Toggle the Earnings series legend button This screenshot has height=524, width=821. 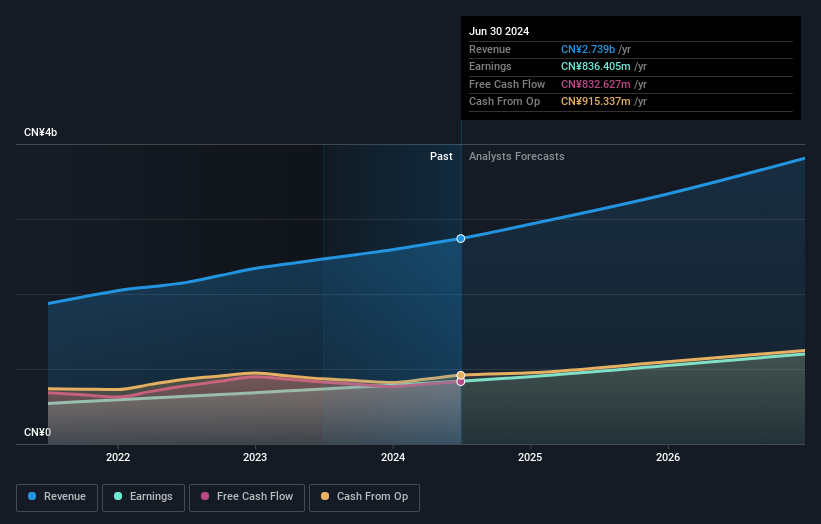[x=143, y=497]
